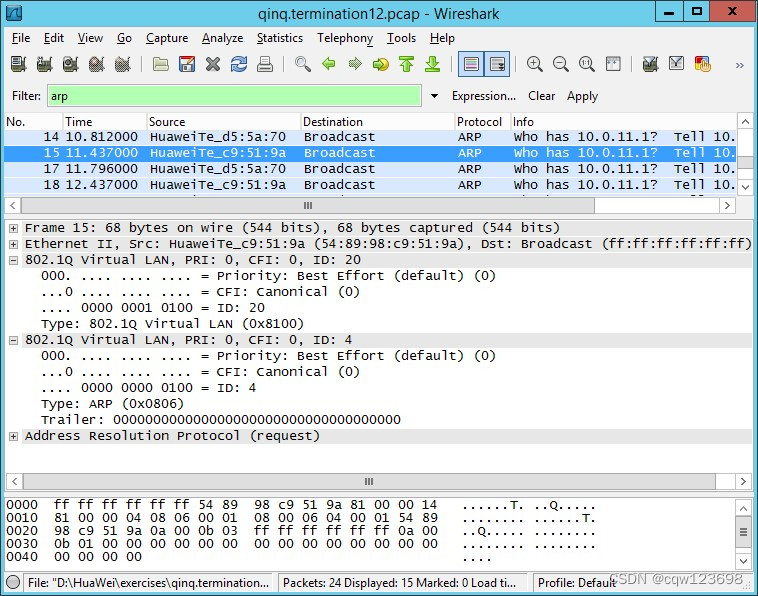Image resolution: width=758 pixels, height=596 pixels.
Task: Expand Address Resolution Protocol (request) node
Action: [14, 436]
